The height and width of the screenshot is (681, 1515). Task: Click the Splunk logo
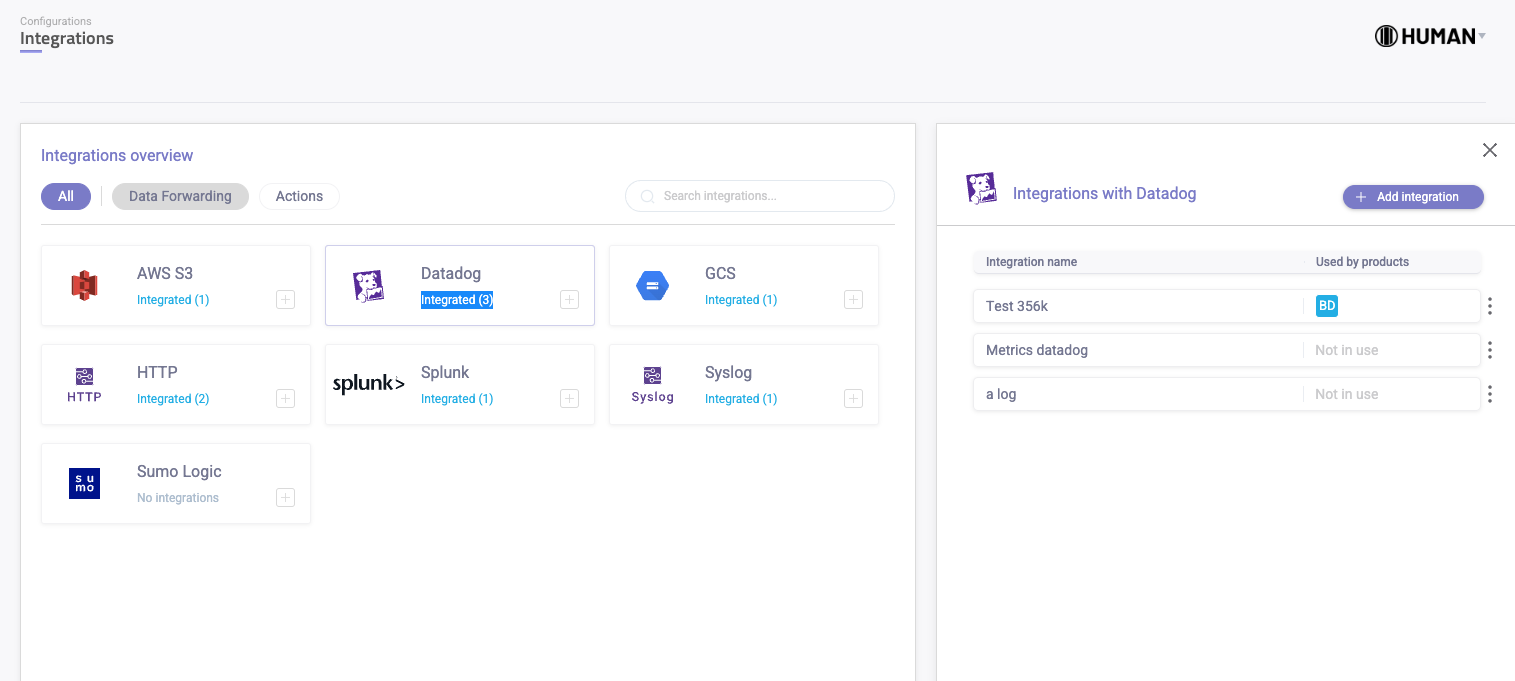pos(368,384)
